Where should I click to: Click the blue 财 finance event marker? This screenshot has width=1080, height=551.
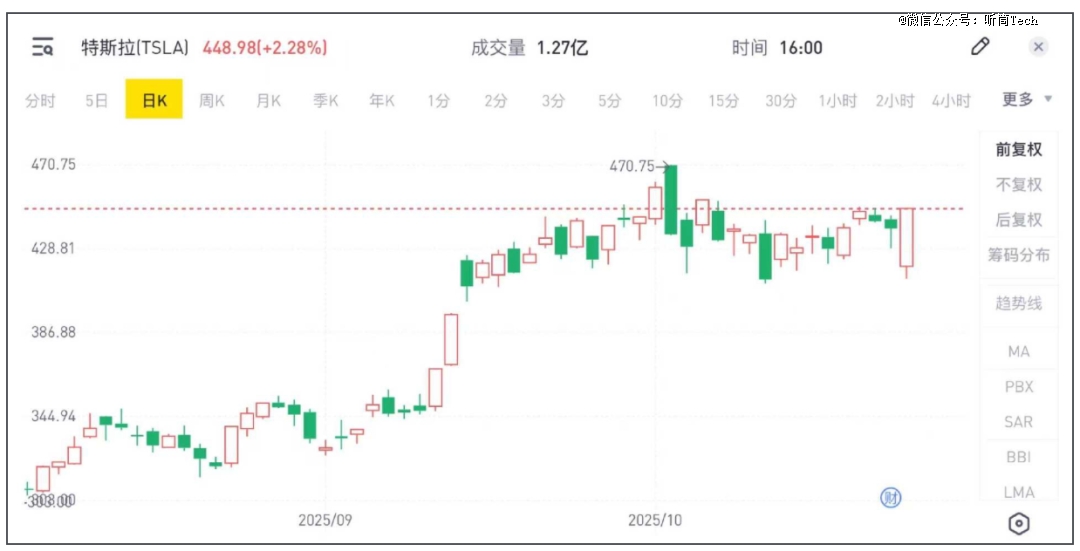pos(887,497)
